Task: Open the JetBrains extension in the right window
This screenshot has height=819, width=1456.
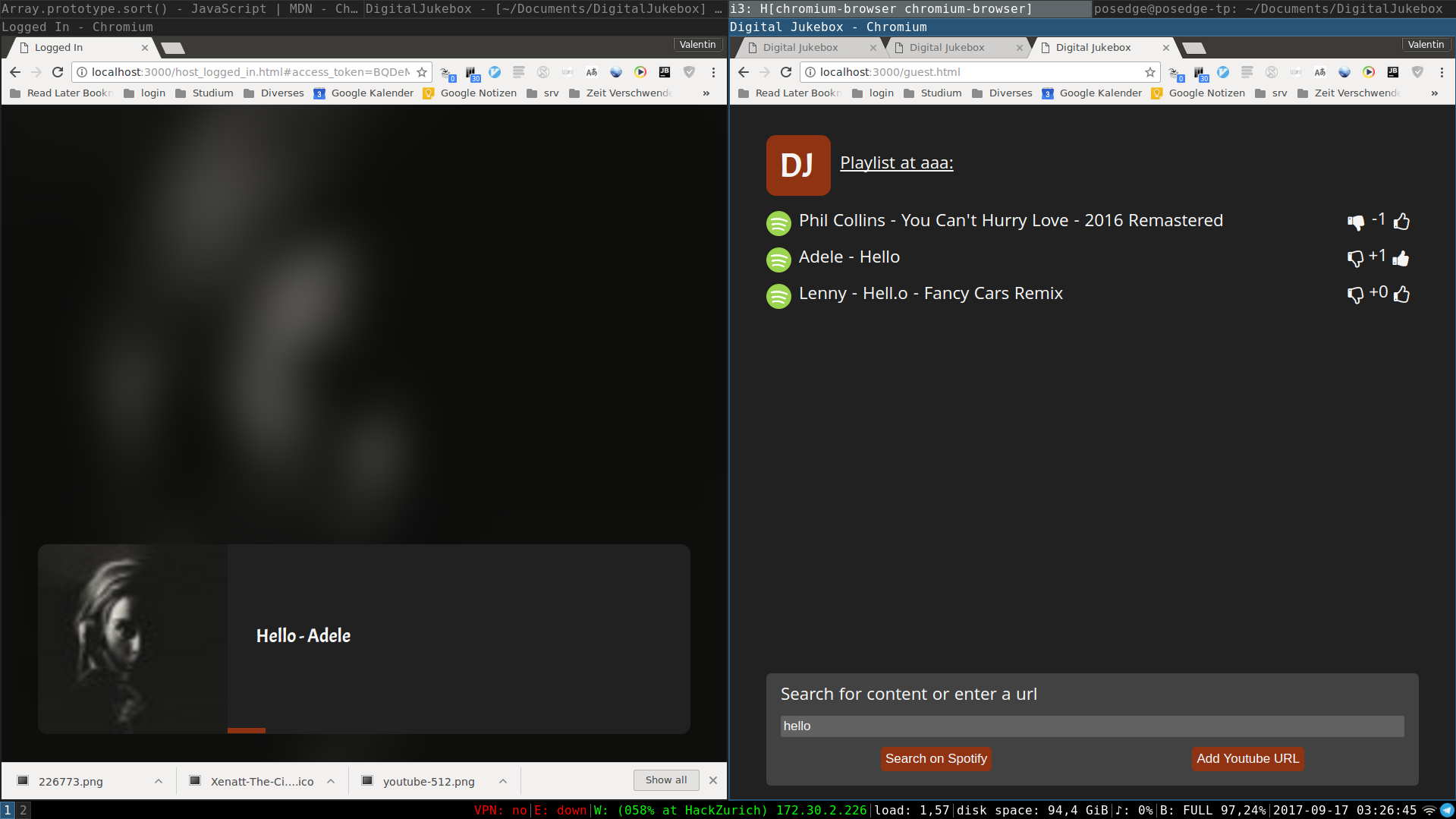Action: pos(1393,72)
